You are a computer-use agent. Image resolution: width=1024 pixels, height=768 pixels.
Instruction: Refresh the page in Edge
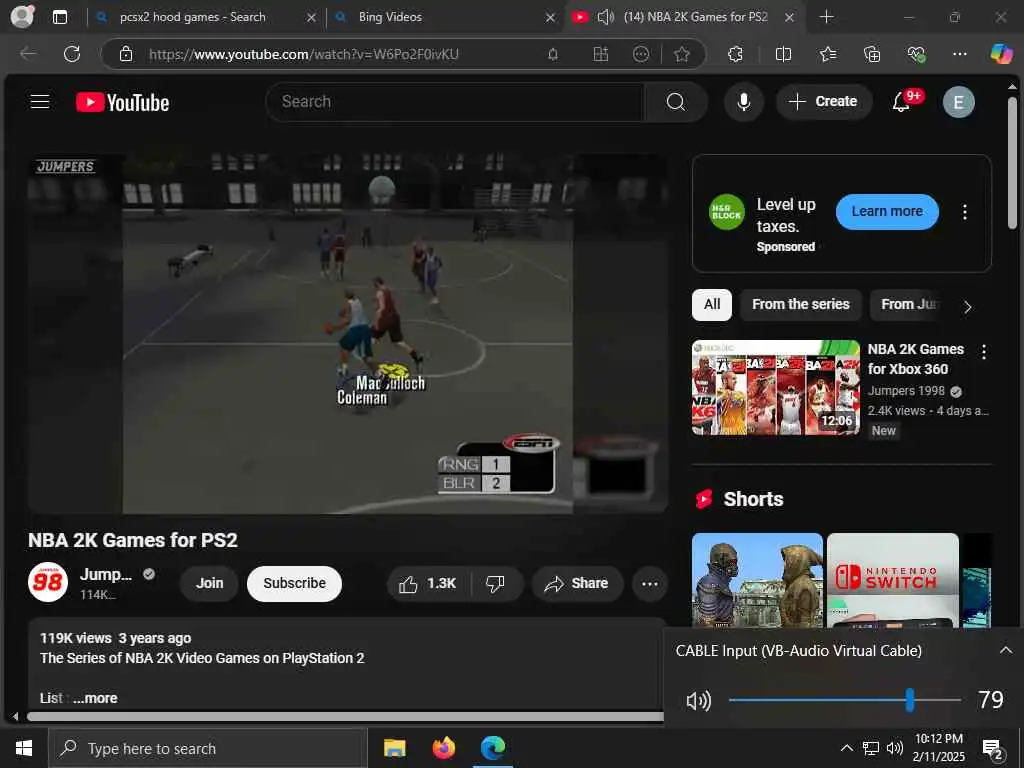[72, 54]
